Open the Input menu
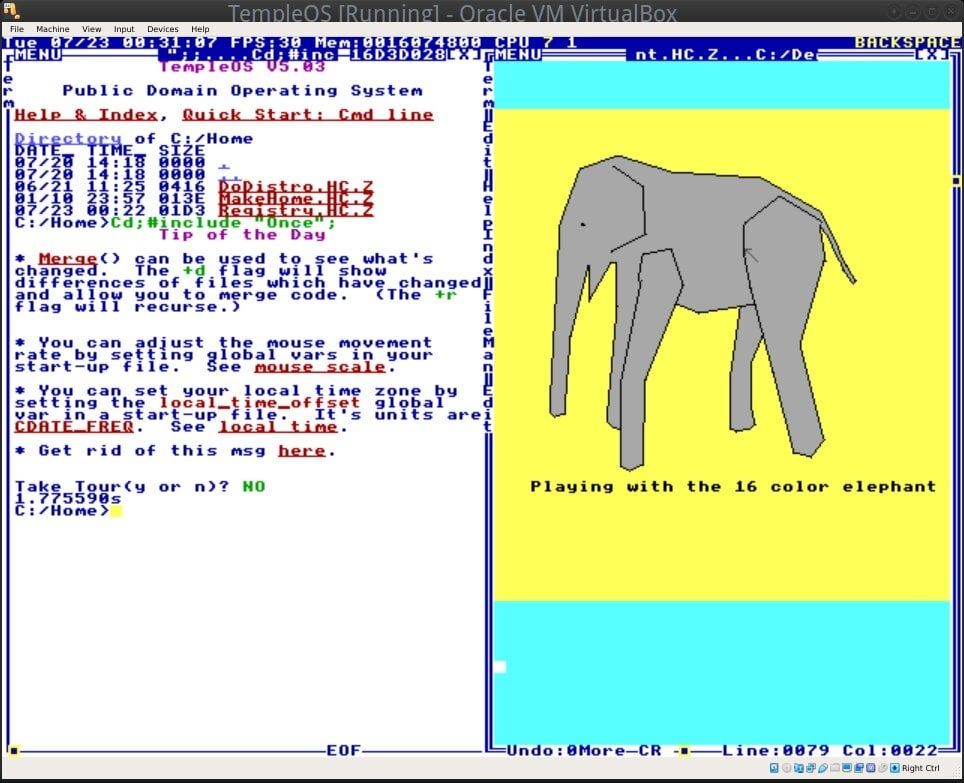Screen dimensions: 964x783 124,29
